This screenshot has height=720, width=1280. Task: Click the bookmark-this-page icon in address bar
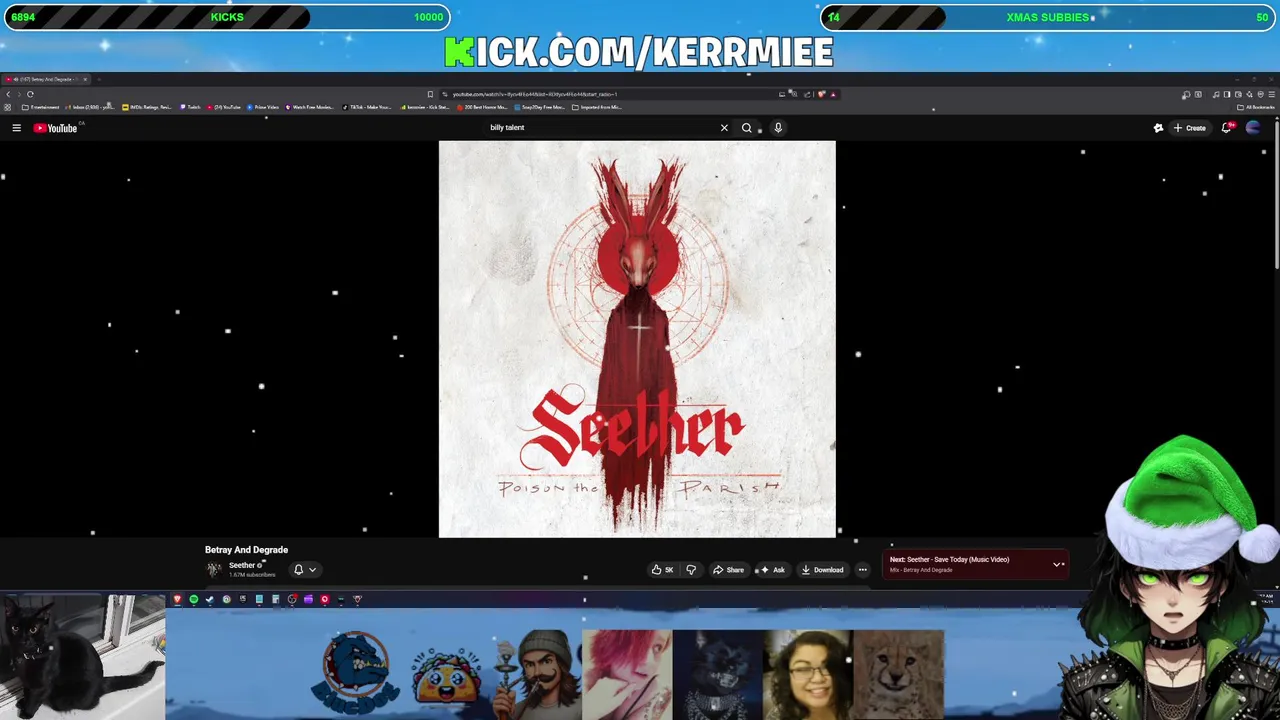click(x=430, y=94)
